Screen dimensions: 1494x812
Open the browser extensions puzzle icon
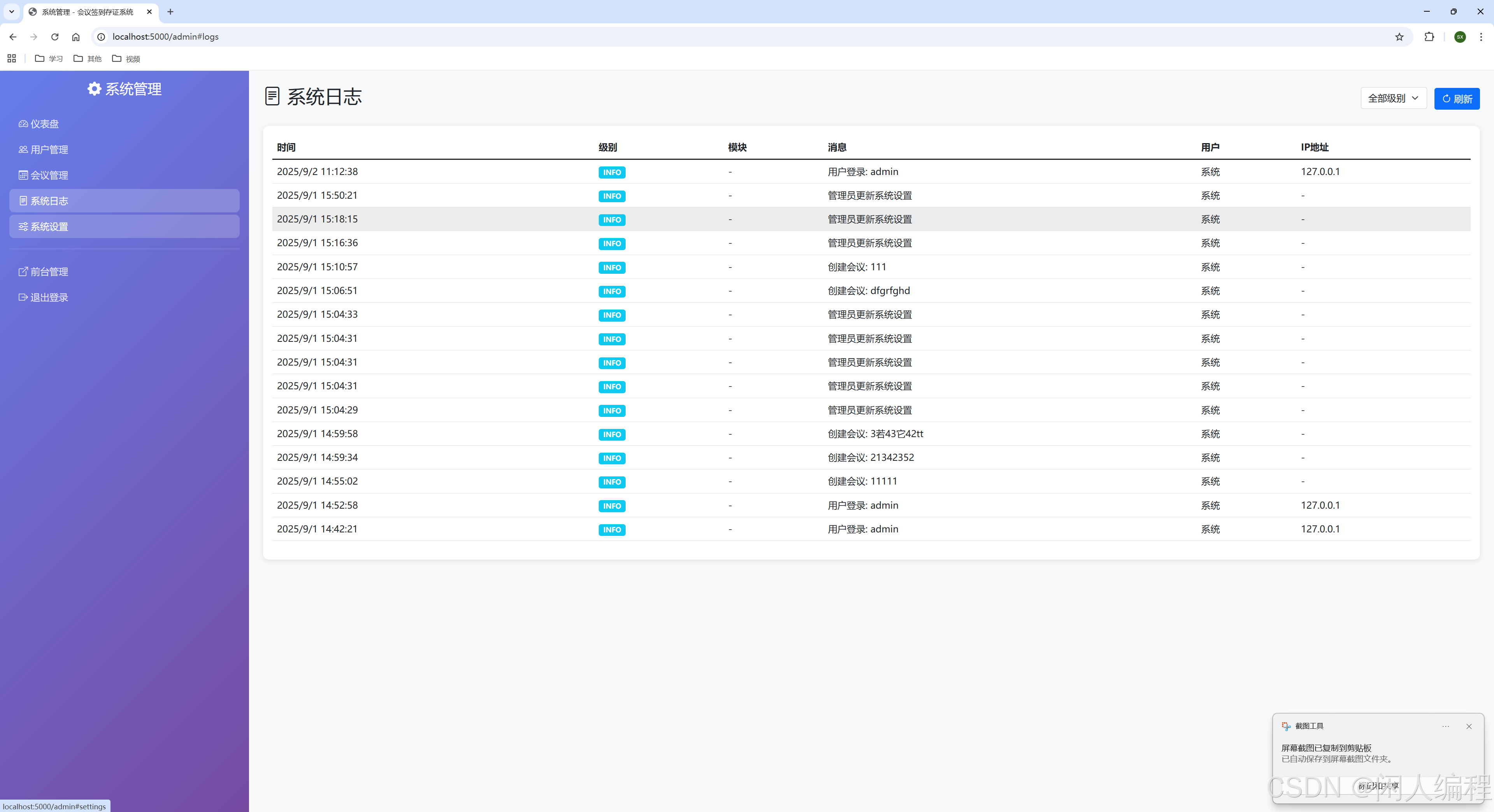[x=1429, y=37]
